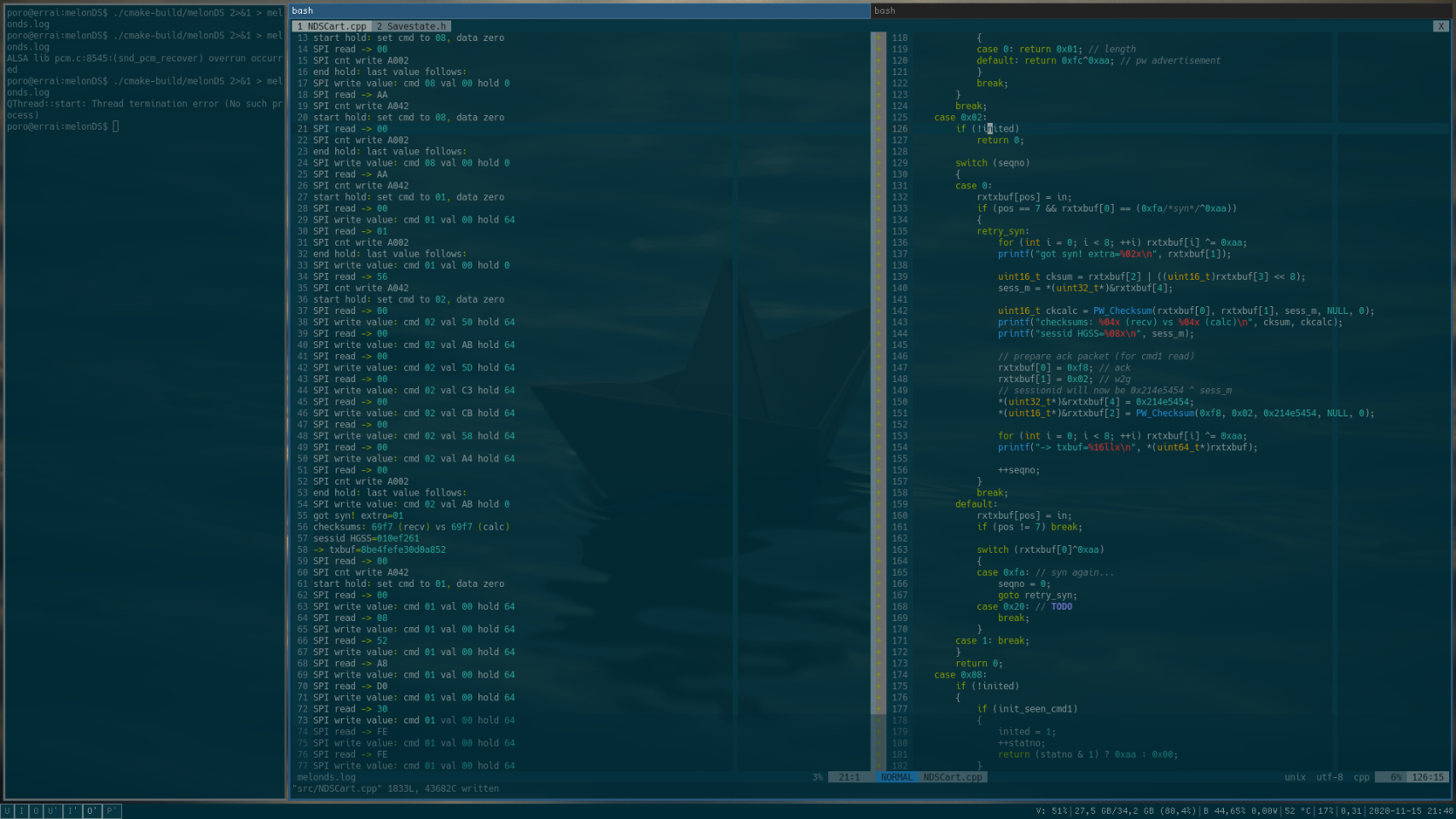Switch to workspace I' in the bar
This screenshot has height=819, width=1456.
[x=72, y=811]
